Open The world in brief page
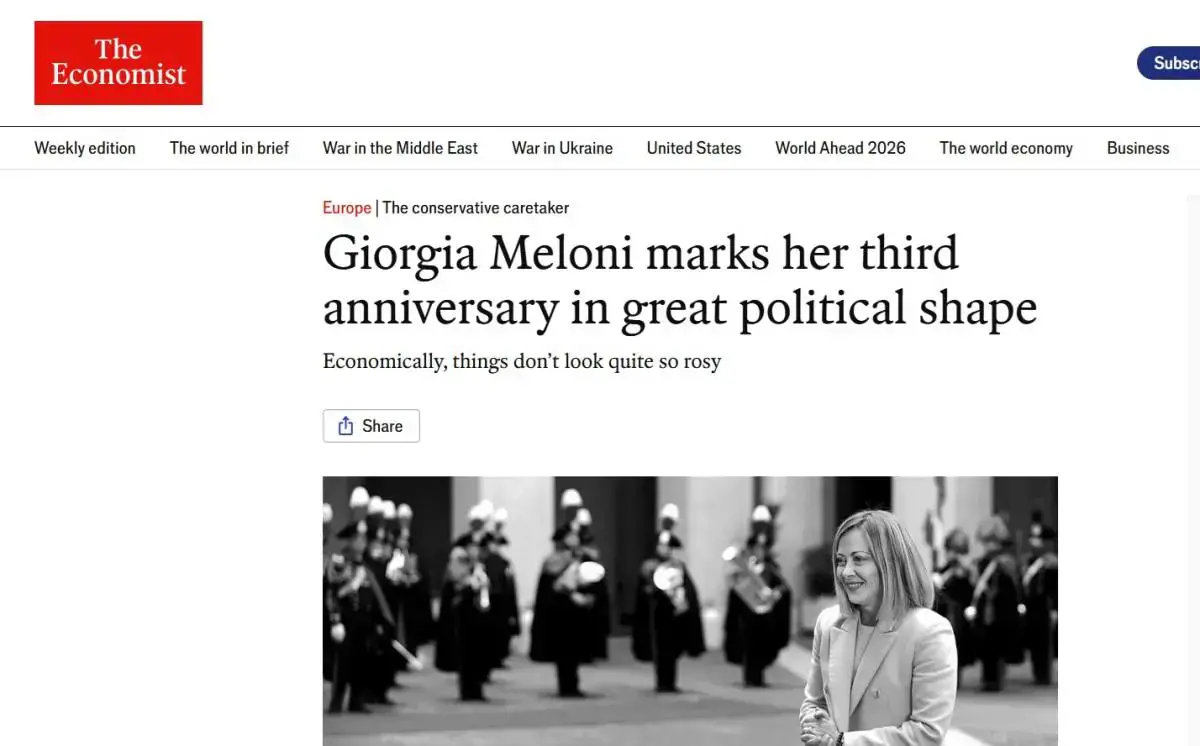 click(229, 147)
